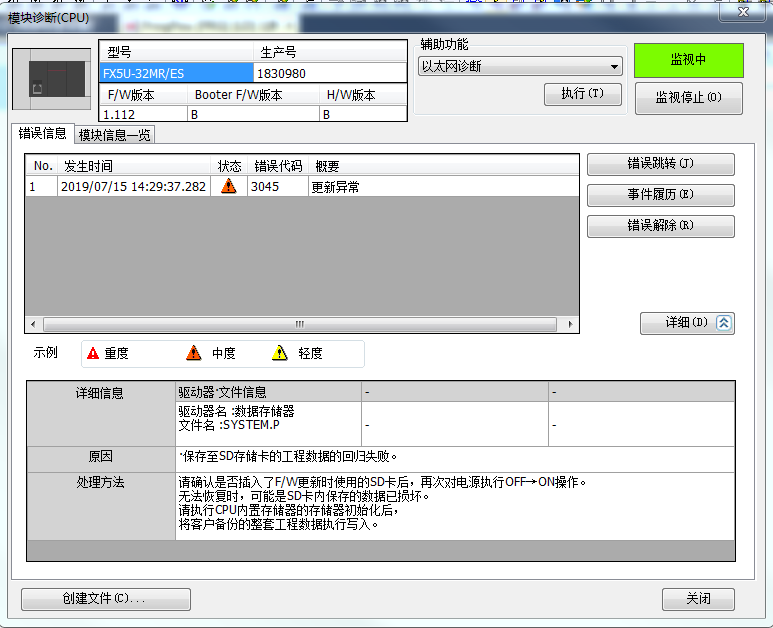Switch to the 模块信息一览 tab
The width and height of the screenshot is (773, 628).
click(115, 135)
